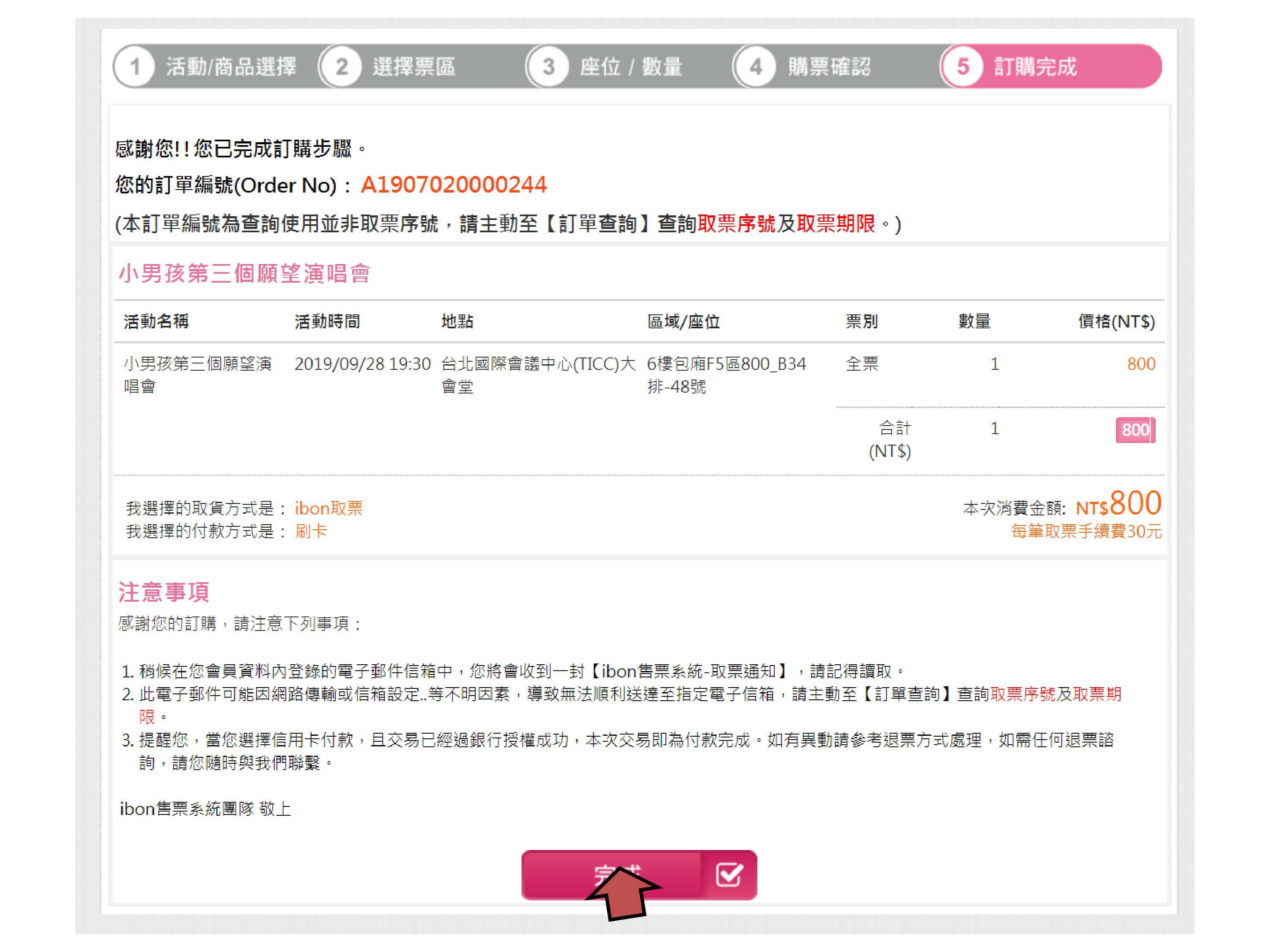1270x952 pixels.
Task: Click order number A1907020000244
Action: [x=453, y=185]
